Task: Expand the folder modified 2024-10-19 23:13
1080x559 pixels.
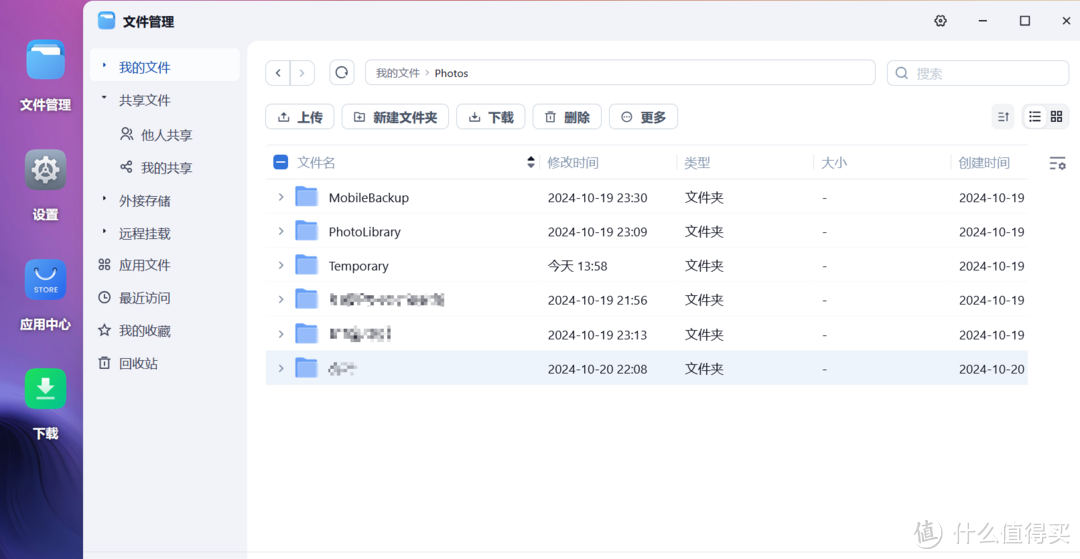Action: coord(281,334)
